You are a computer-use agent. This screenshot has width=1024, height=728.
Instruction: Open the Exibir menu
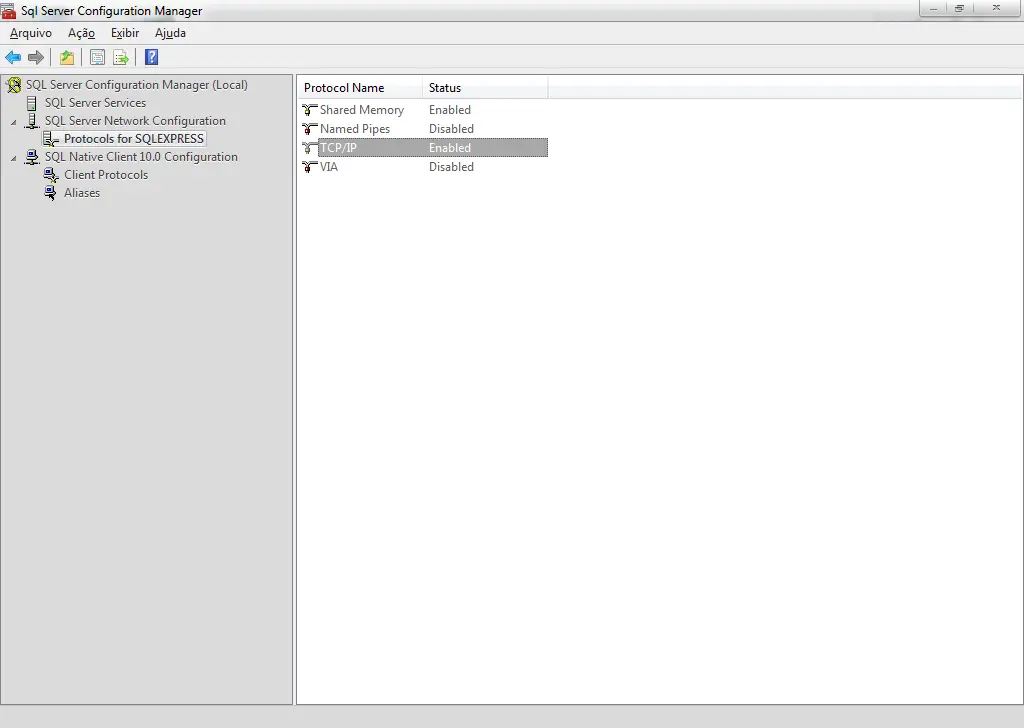click(125, 33)
